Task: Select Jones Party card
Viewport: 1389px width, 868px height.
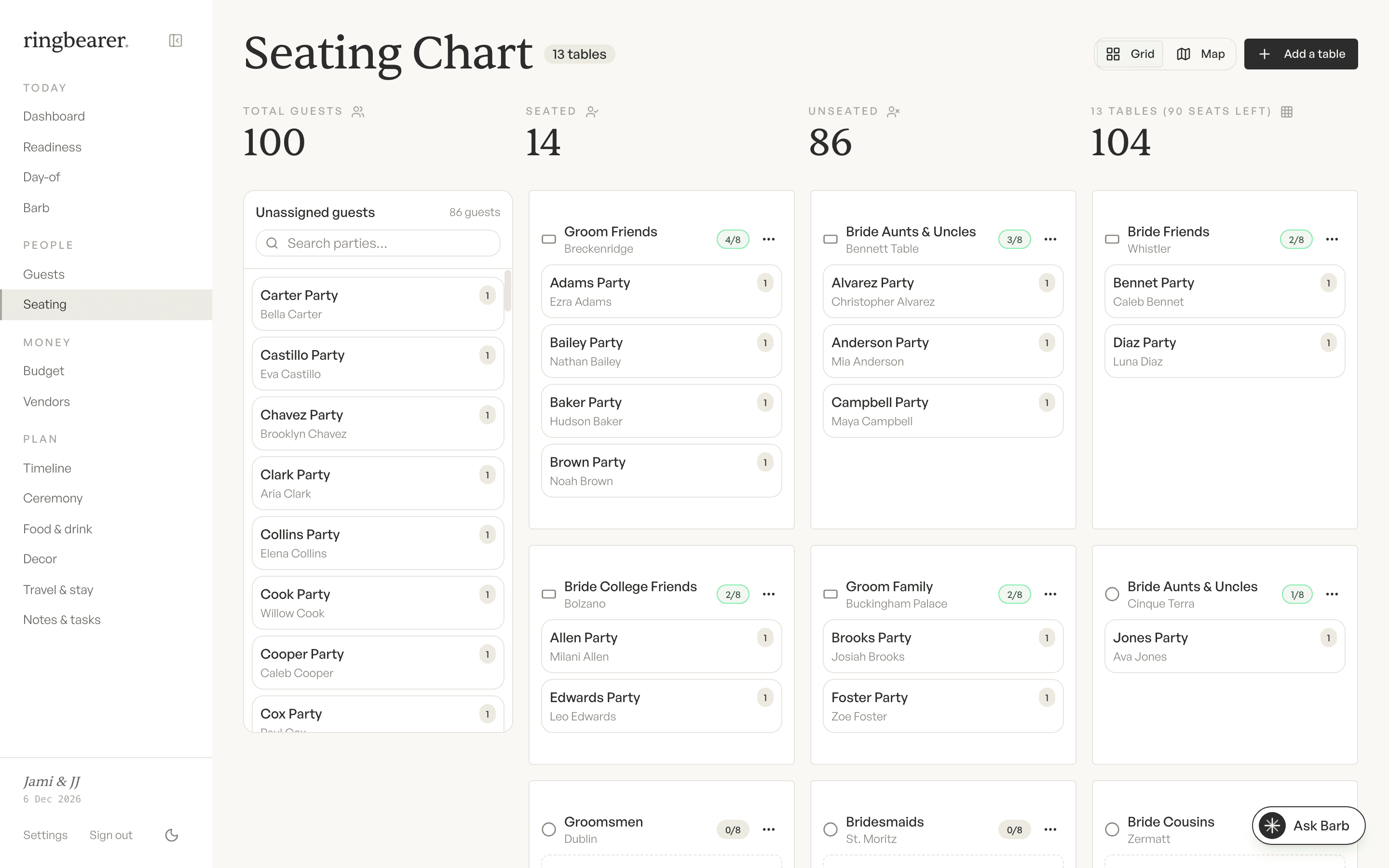Action: point(1224,646)
